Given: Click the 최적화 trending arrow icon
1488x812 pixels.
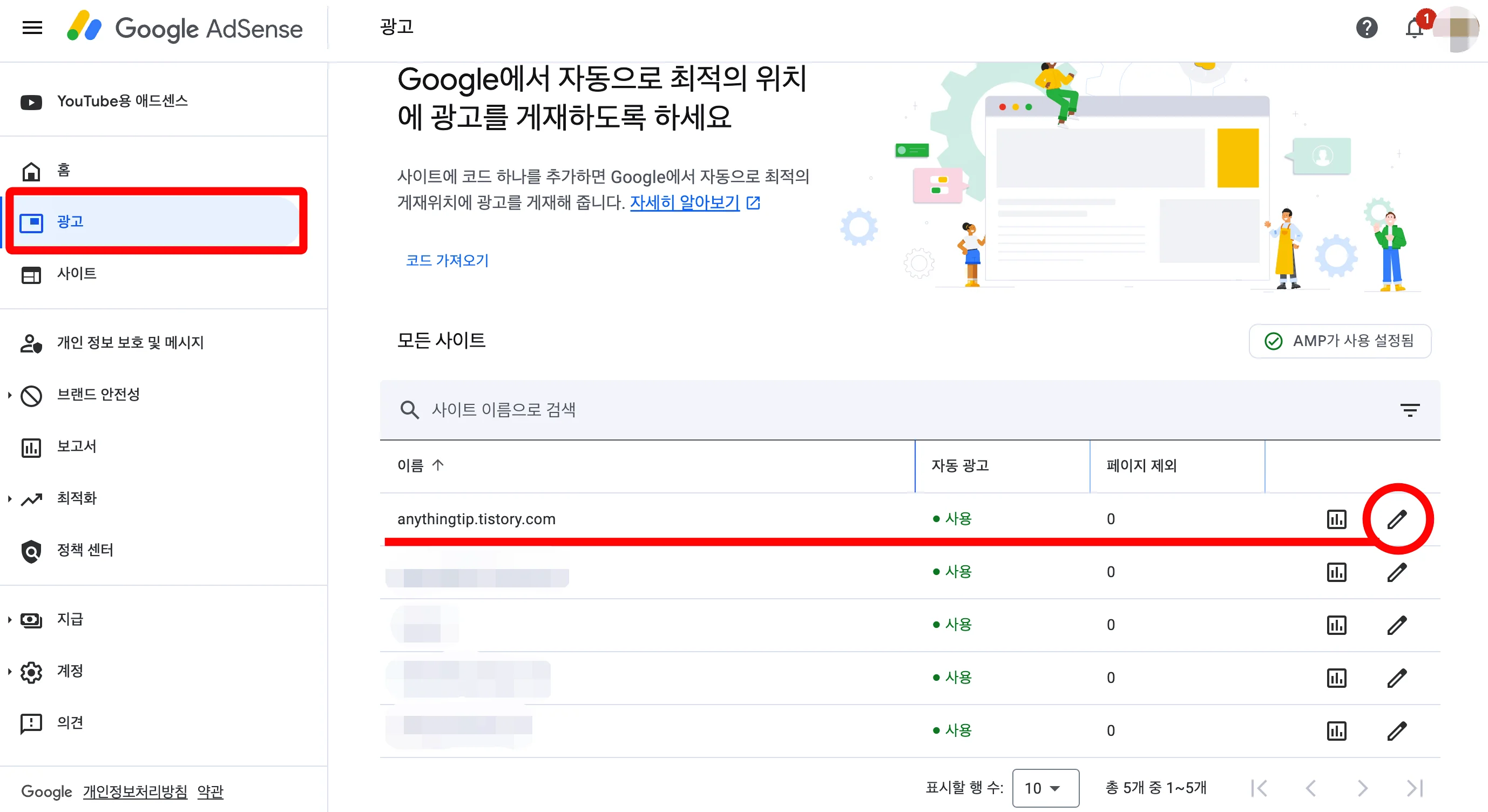Looking at the screenshot, I should pos(31,499).
